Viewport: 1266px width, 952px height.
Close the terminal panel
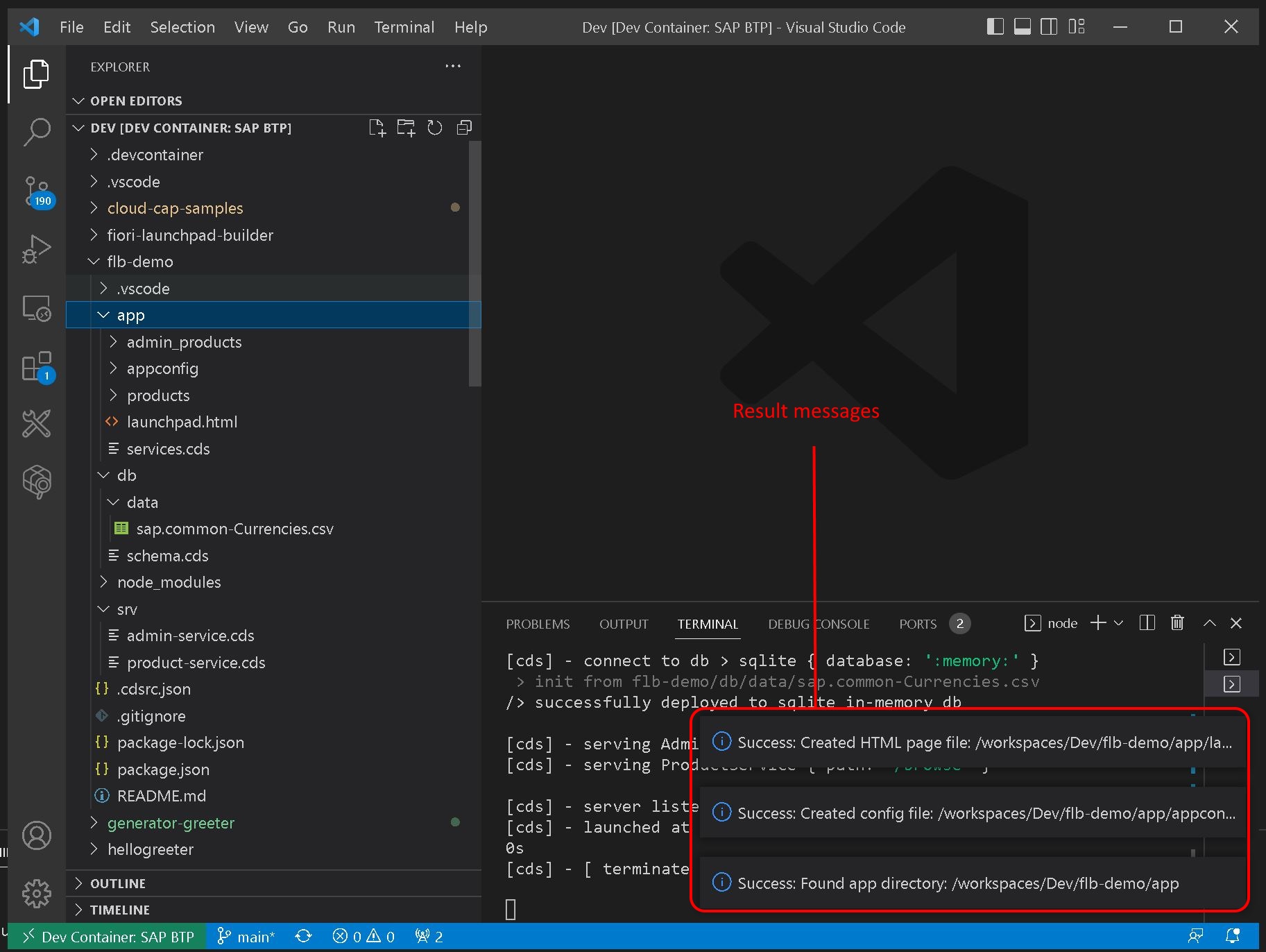1236,623
